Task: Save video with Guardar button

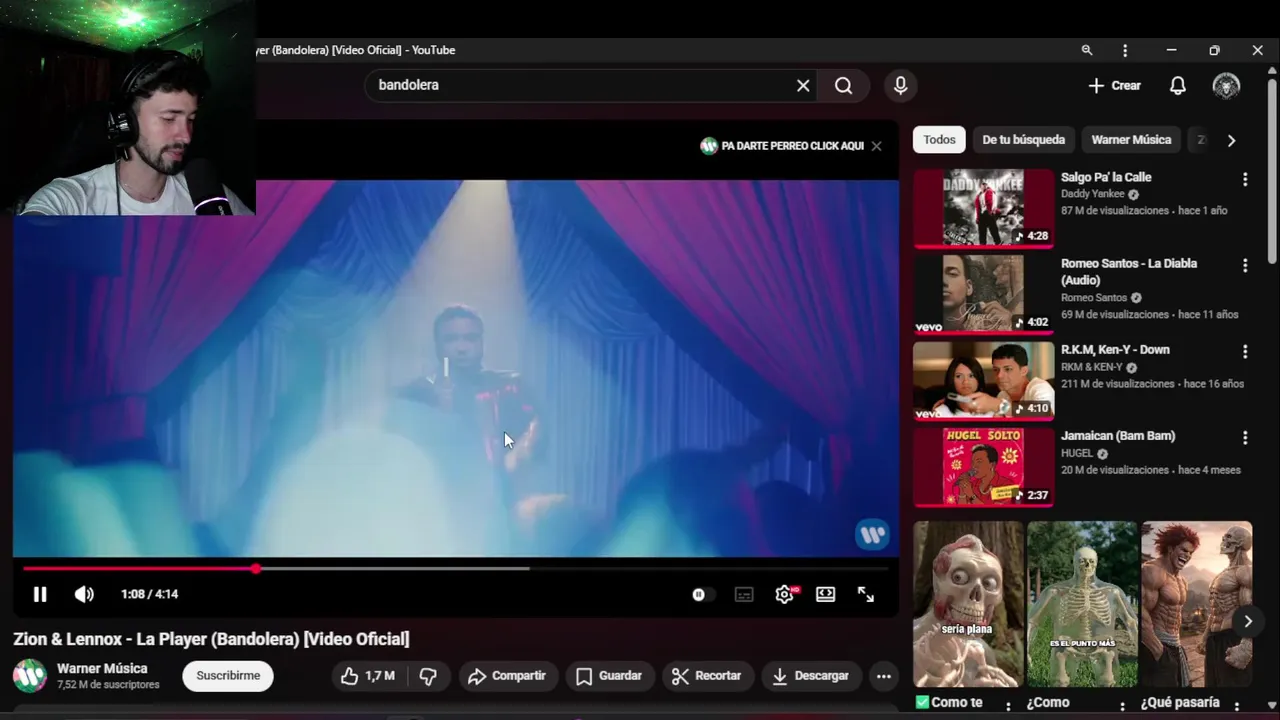Action: pyautogui.click(x=609, y=676)
